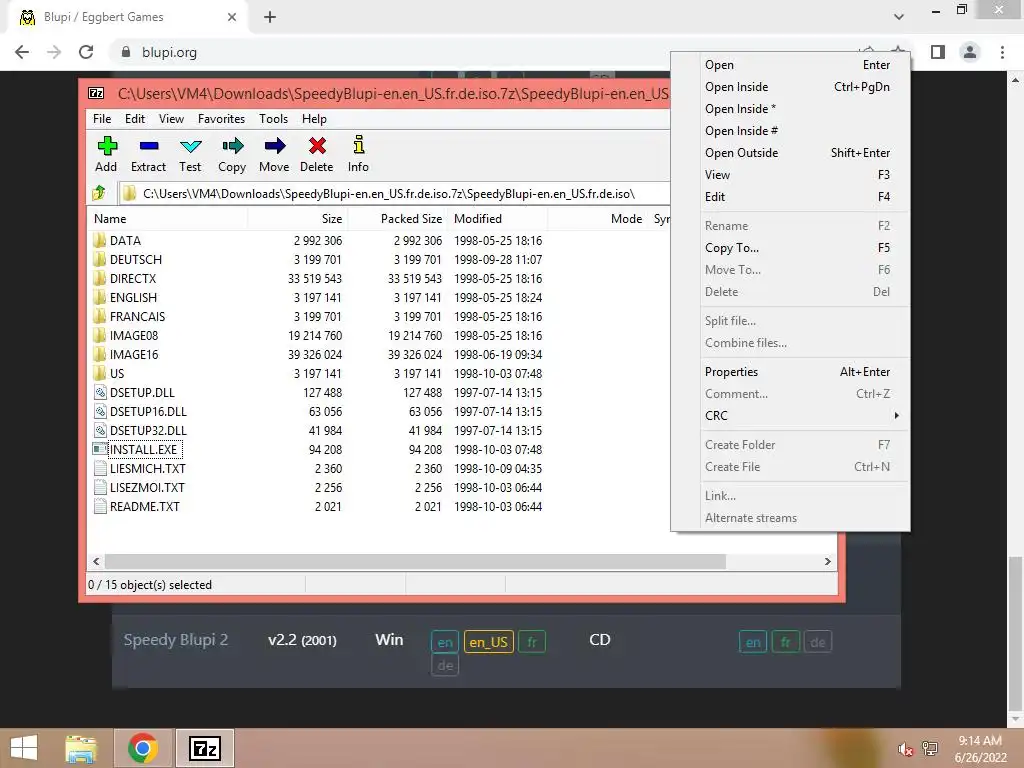Choose View F3 in the context menu
1024x768 pixels.
coord(805,174)
